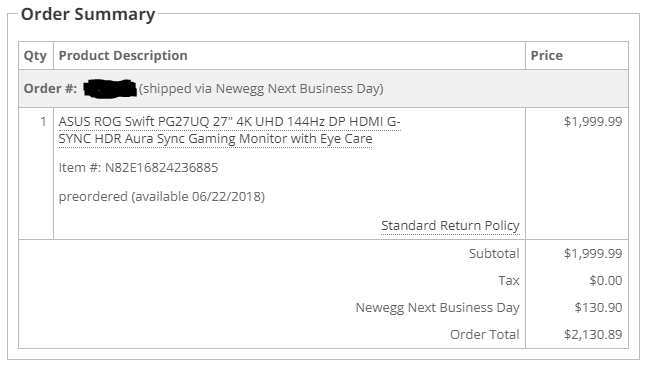Click the Qty column header
649x368 pixels.
[x=35, y=55]
